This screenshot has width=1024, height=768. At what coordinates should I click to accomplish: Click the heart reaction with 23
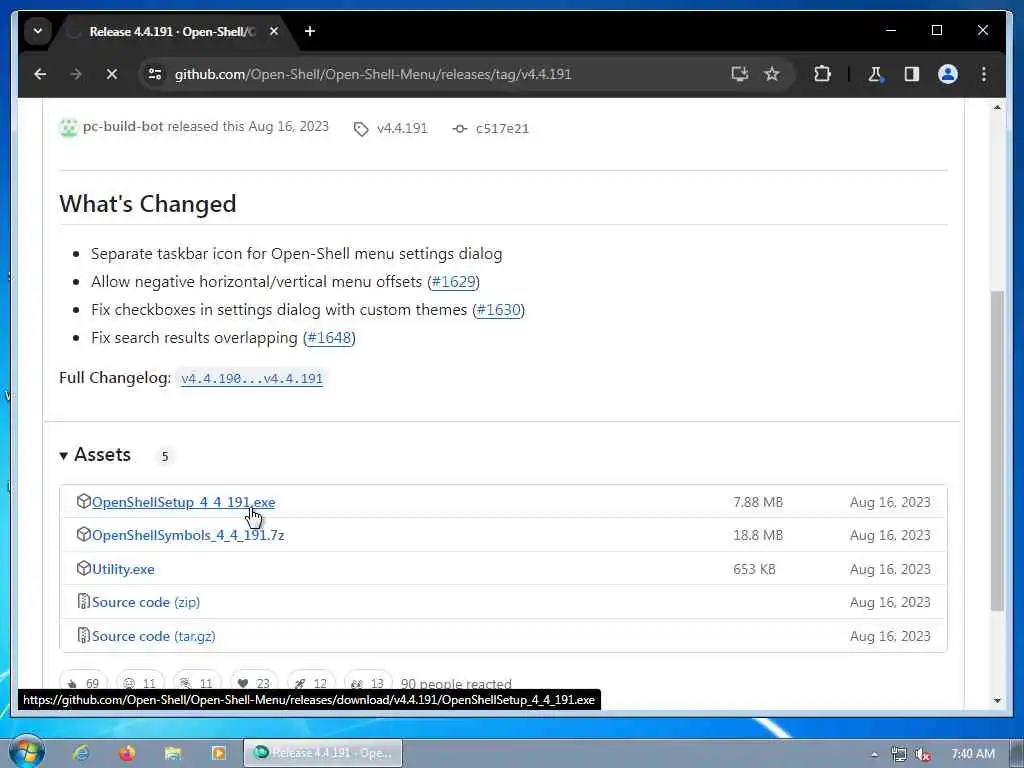(253, 683)
